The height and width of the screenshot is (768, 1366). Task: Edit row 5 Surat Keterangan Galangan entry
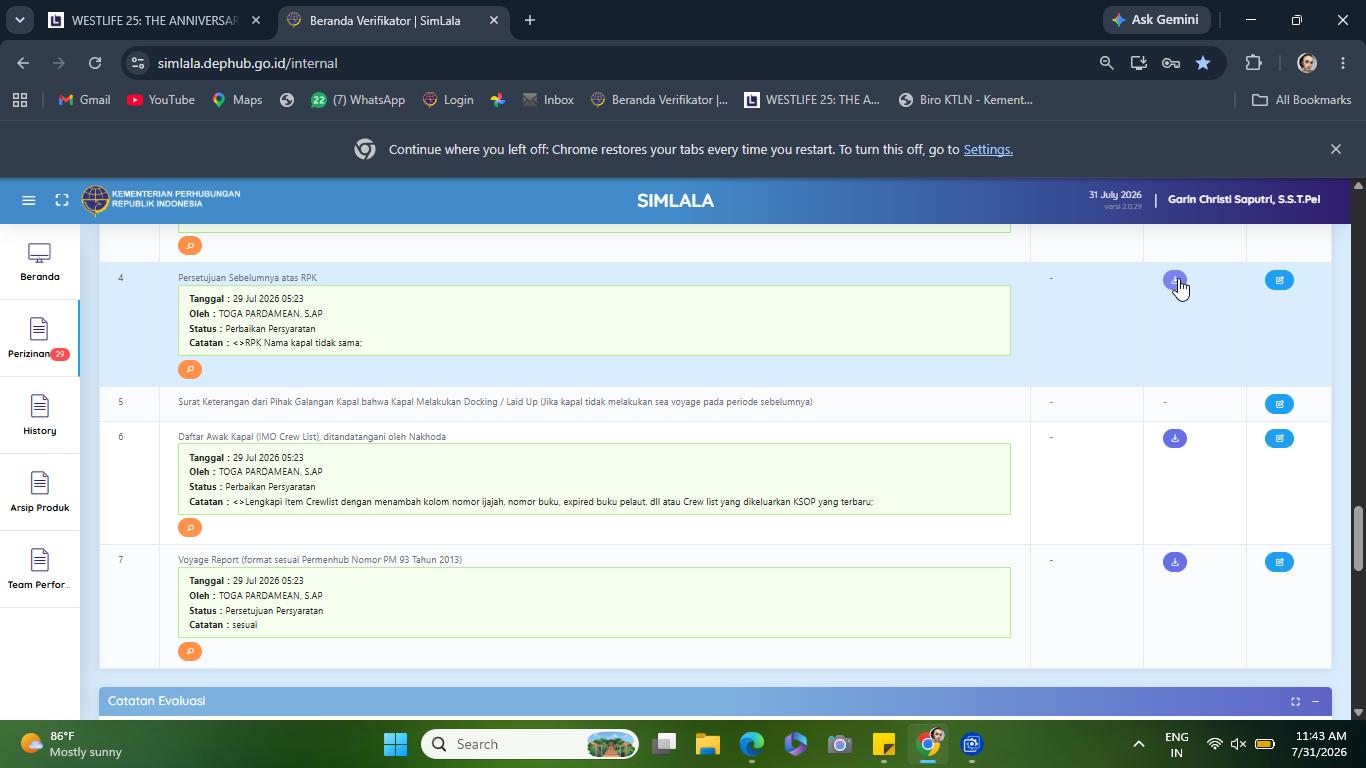1279,404
